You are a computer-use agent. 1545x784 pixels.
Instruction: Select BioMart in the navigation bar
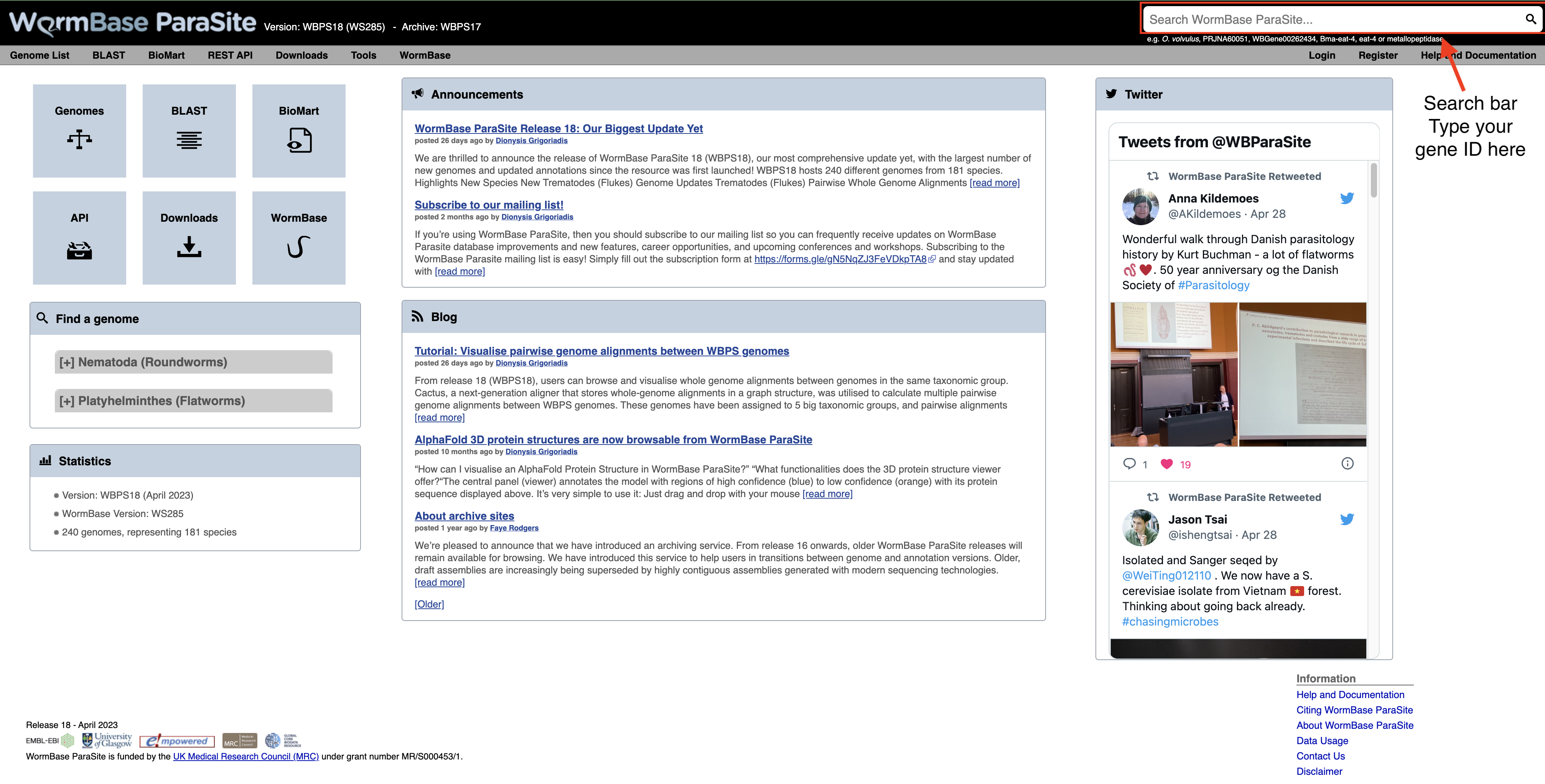click(x=166, y=55)
